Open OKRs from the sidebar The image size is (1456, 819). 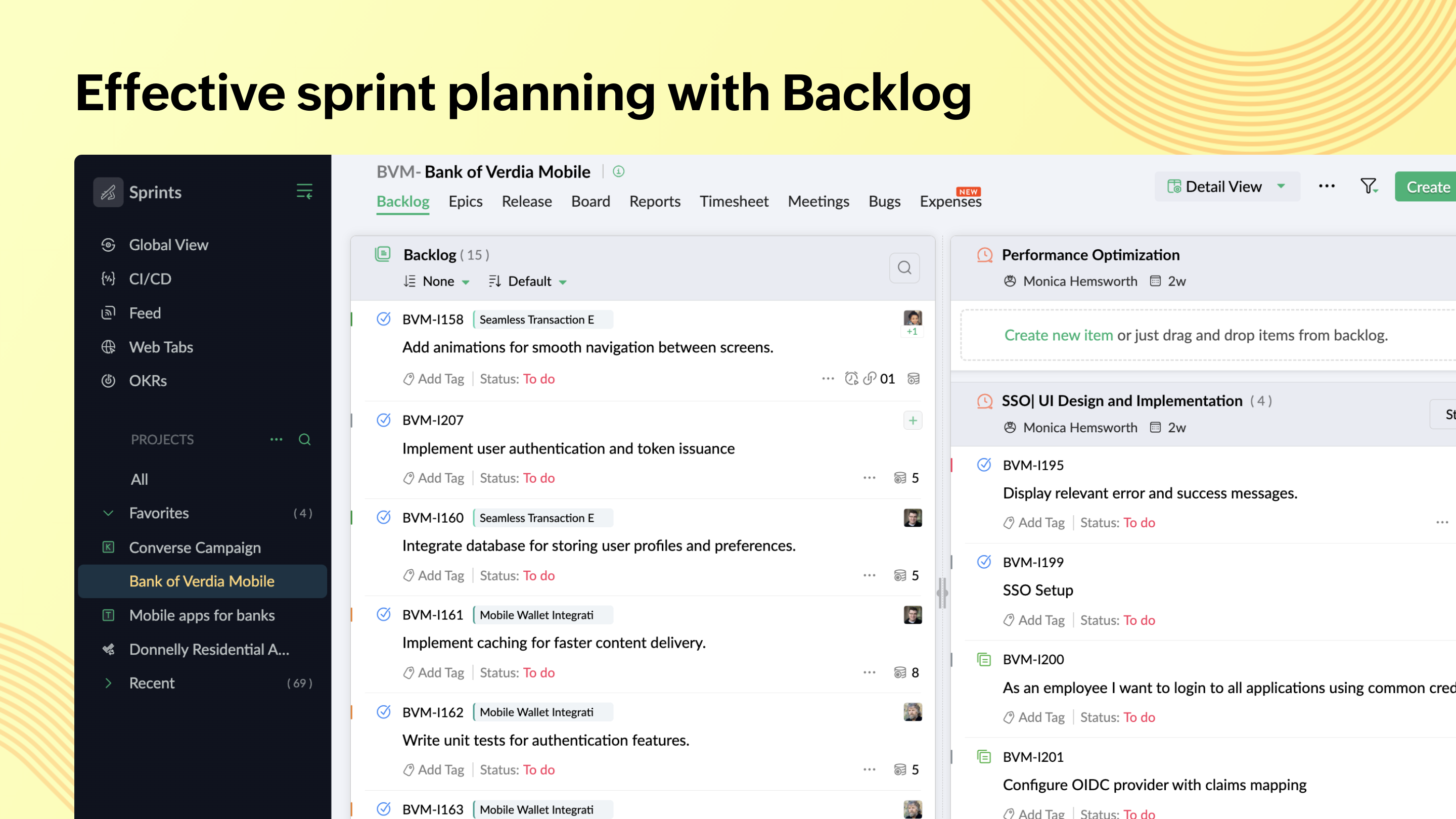point(148,380)
